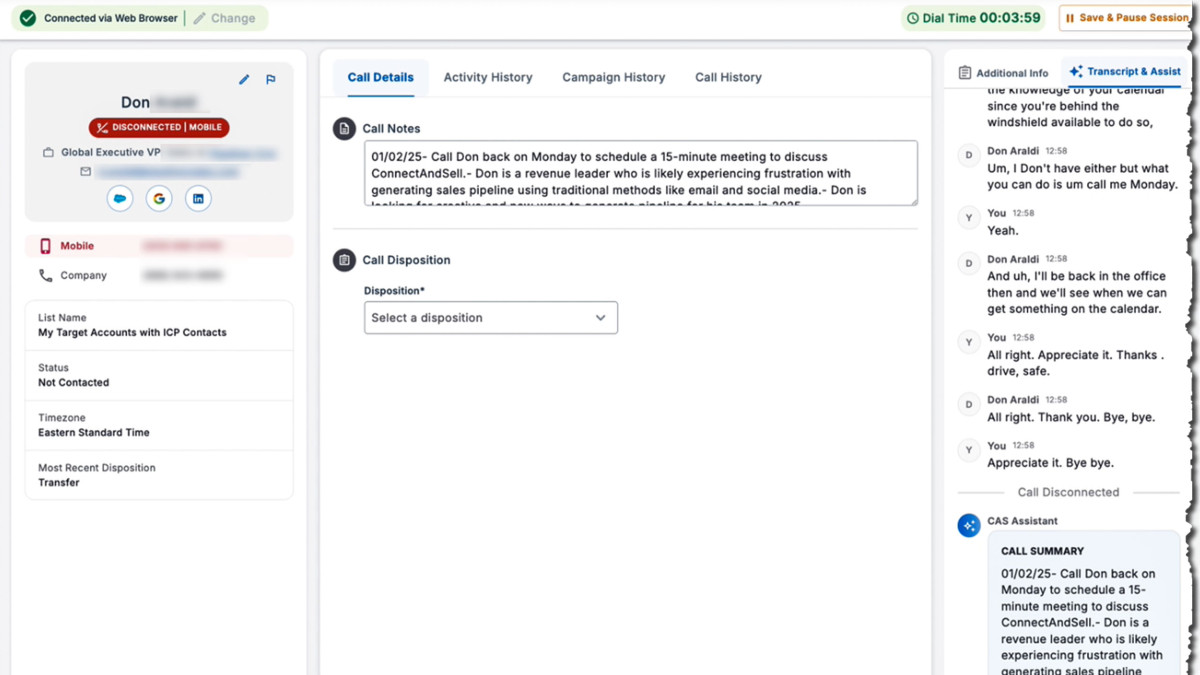Screen dimensions: 1200x675
Task: Open the contact's LinkedIn profile
Action: pyautogui.click(x=198, y=199)
